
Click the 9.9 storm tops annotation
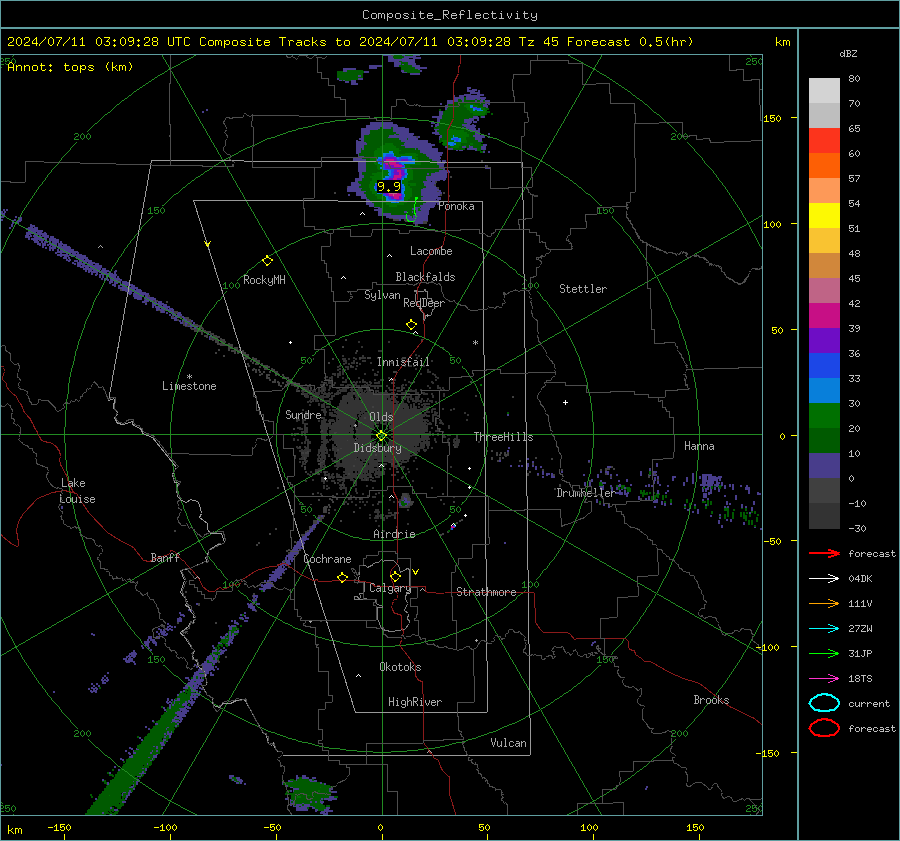(x=389, y=187)
